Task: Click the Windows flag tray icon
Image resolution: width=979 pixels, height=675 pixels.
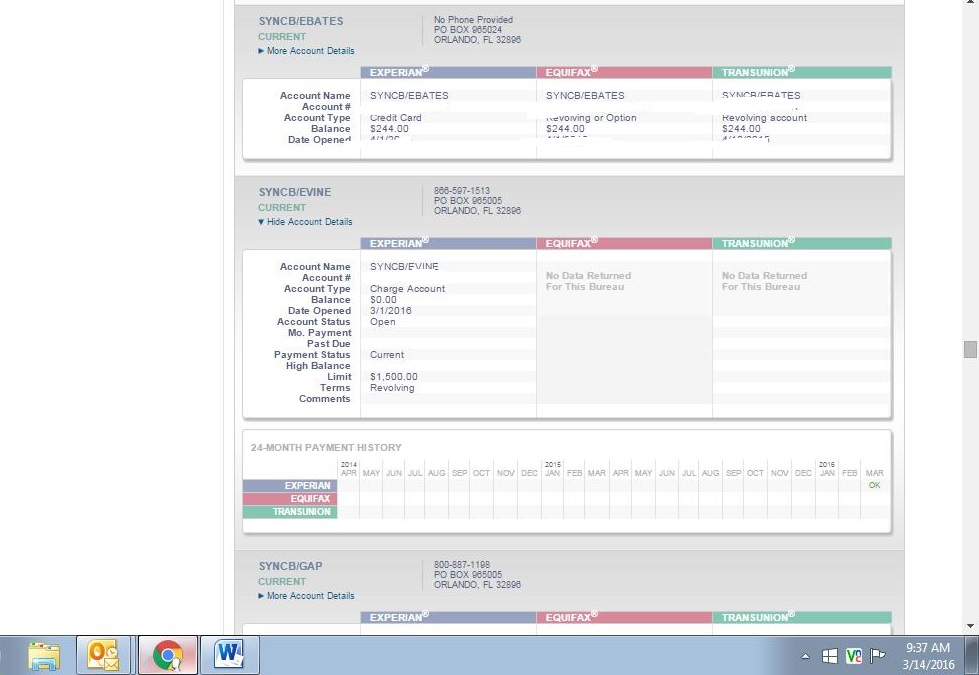Action: point(830,656)
